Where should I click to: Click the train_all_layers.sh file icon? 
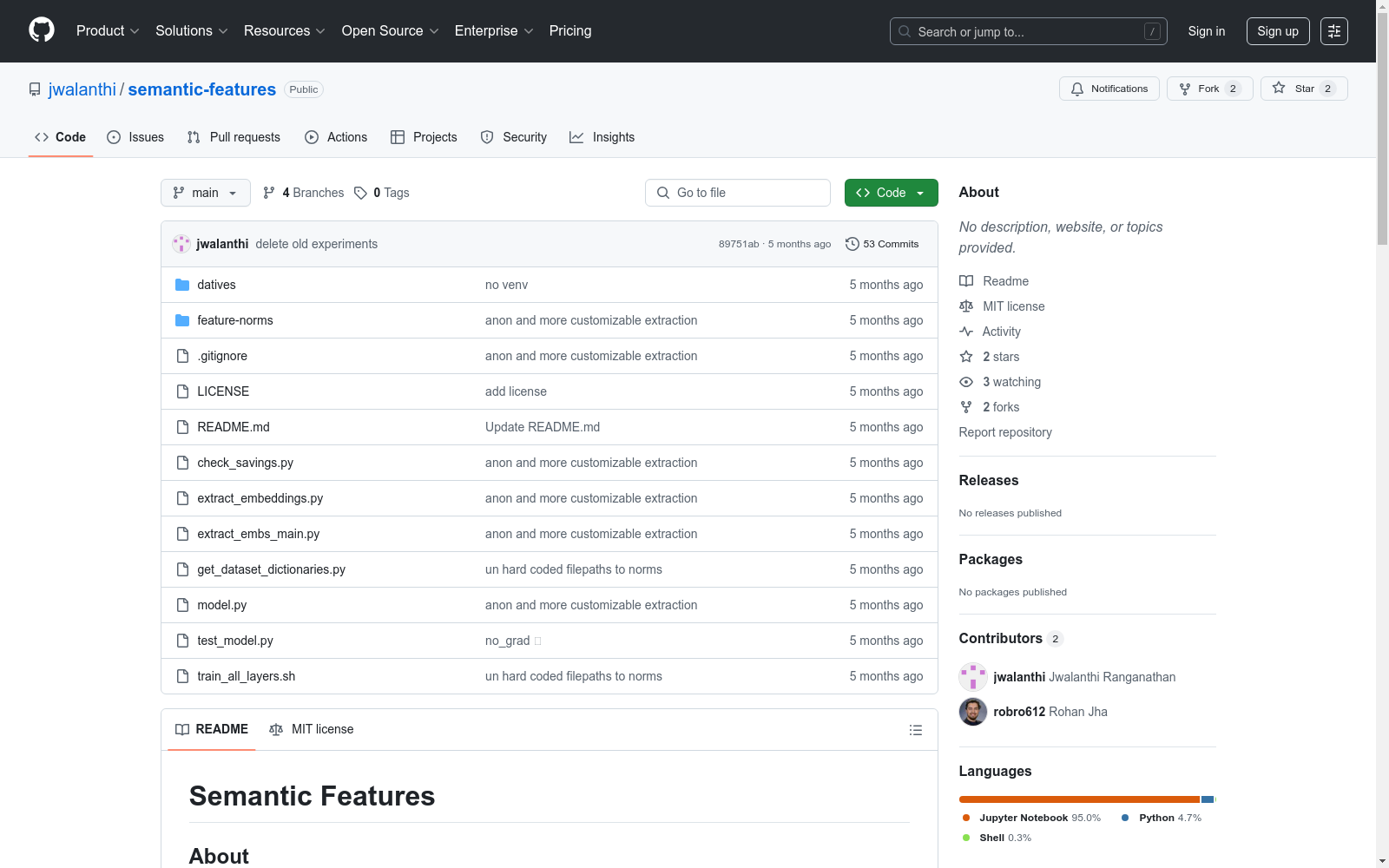coord(182,676)
